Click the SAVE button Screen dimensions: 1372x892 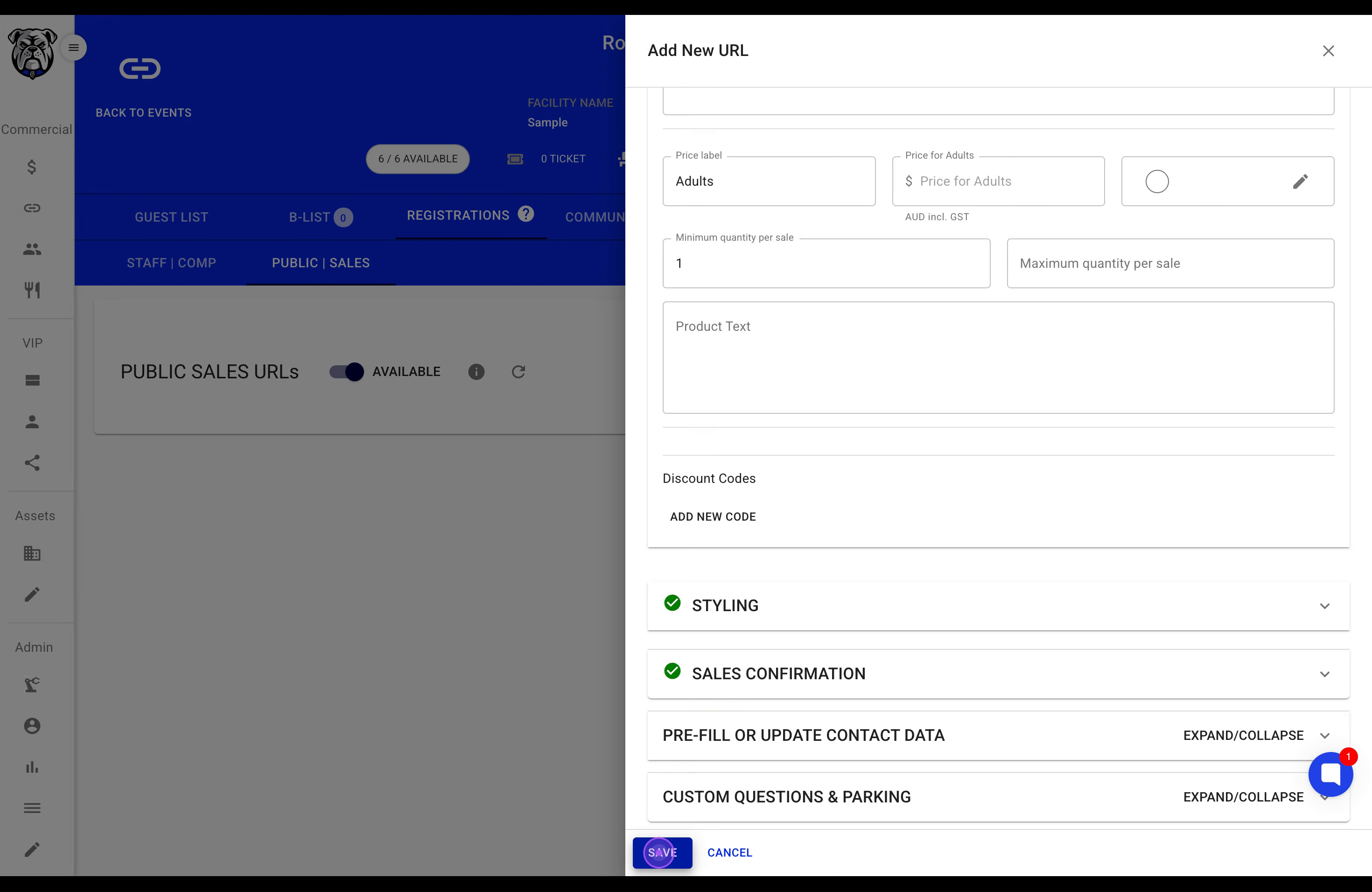click(662, 852)
